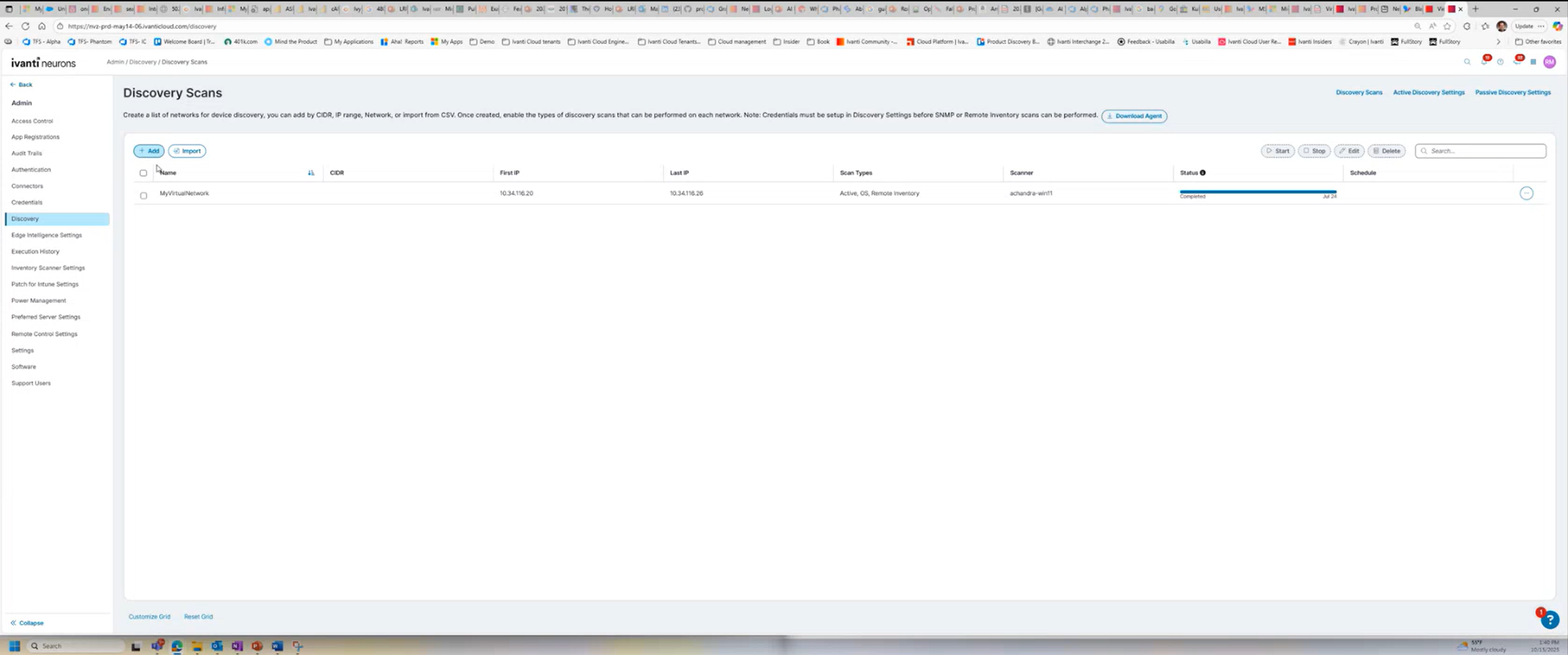The height and width of the screenshot is (655, 1568).
Task: Click the Status column info icon
Action: [1203, 173]
